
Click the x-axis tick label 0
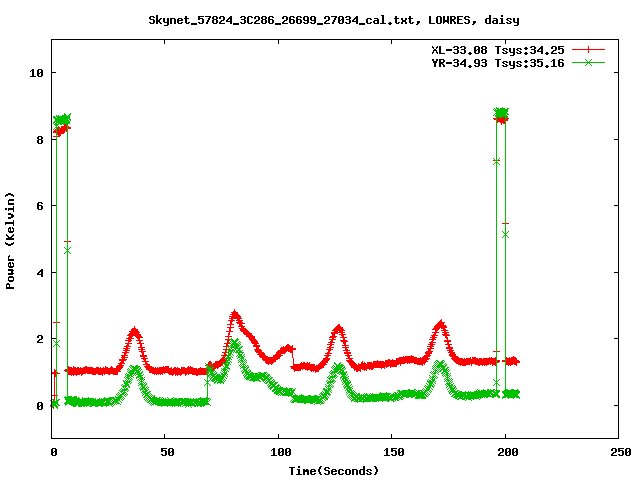[54, 452]
